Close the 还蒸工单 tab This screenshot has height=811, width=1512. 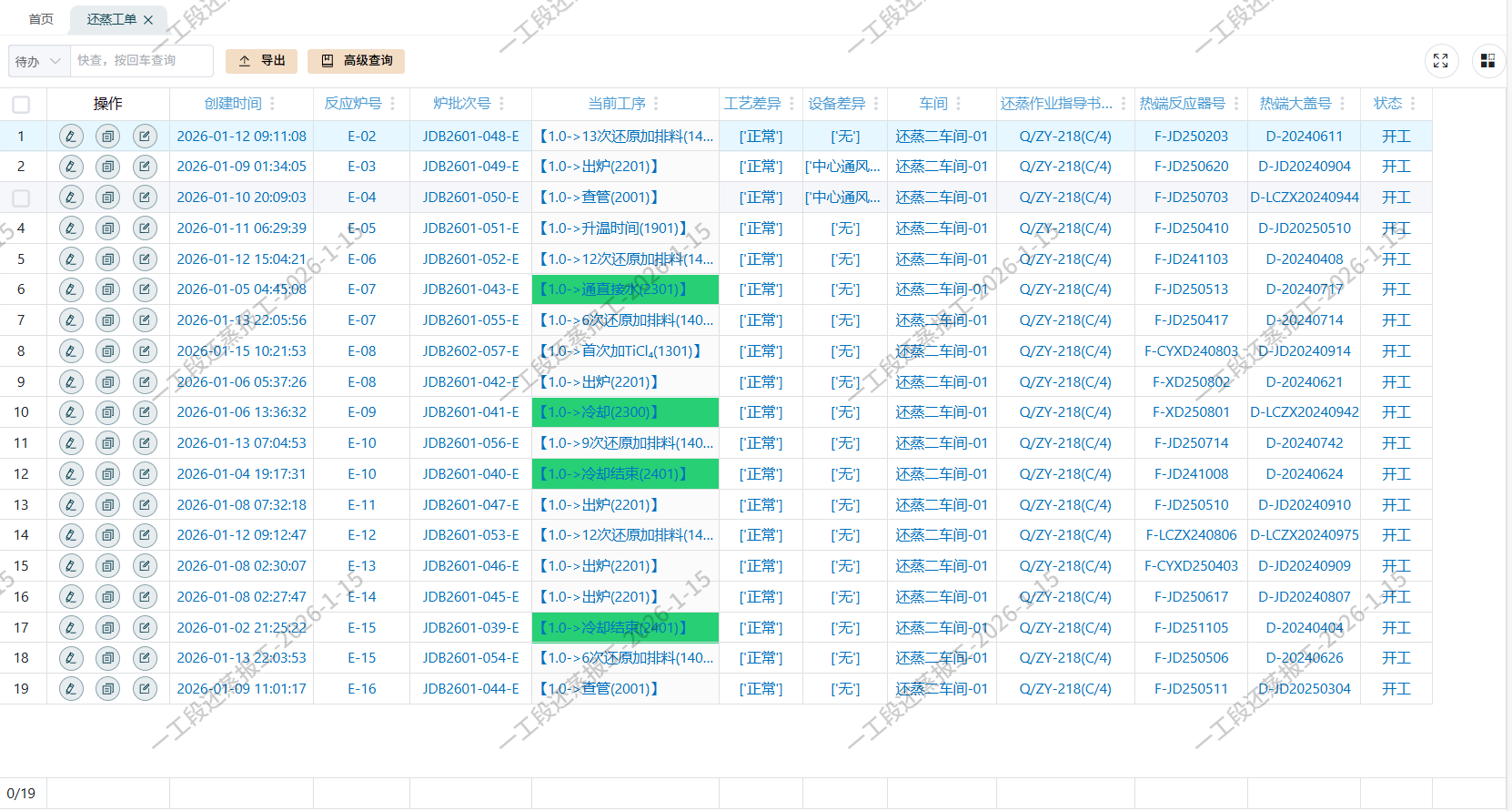click(x=148, y=20)
